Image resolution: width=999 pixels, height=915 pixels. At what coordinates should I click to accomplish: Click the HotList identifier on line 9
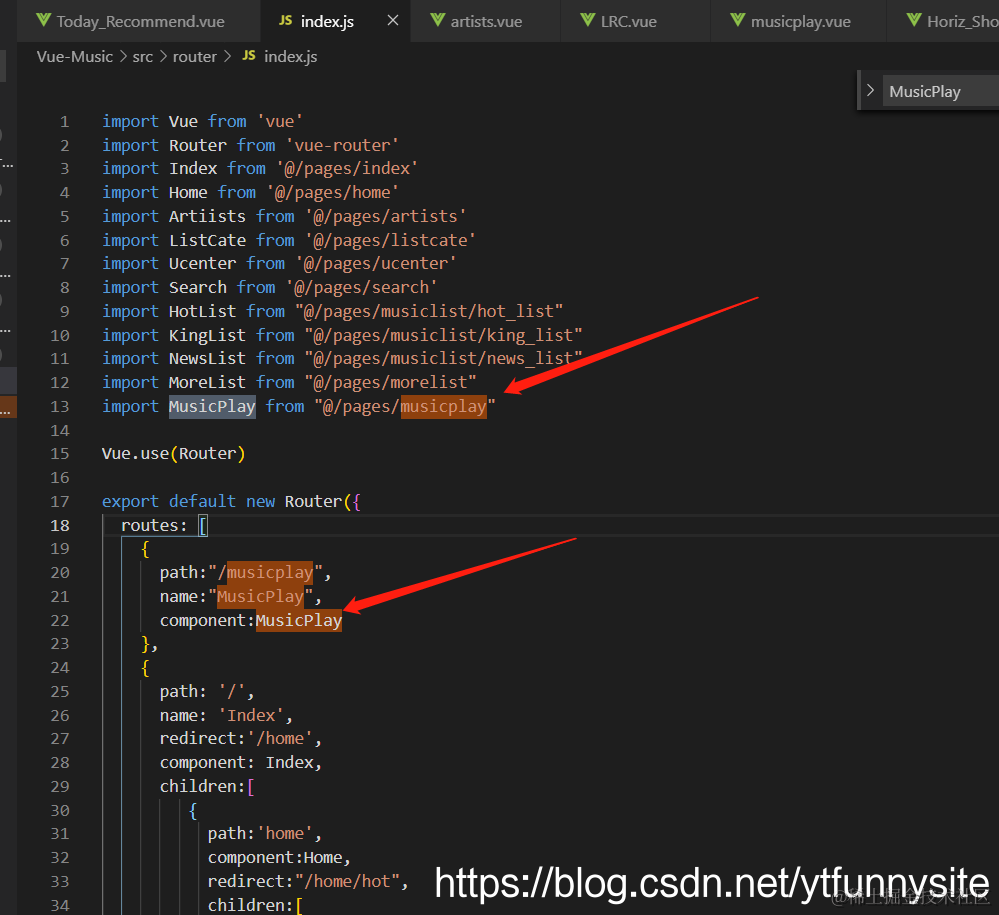[203, 312]
